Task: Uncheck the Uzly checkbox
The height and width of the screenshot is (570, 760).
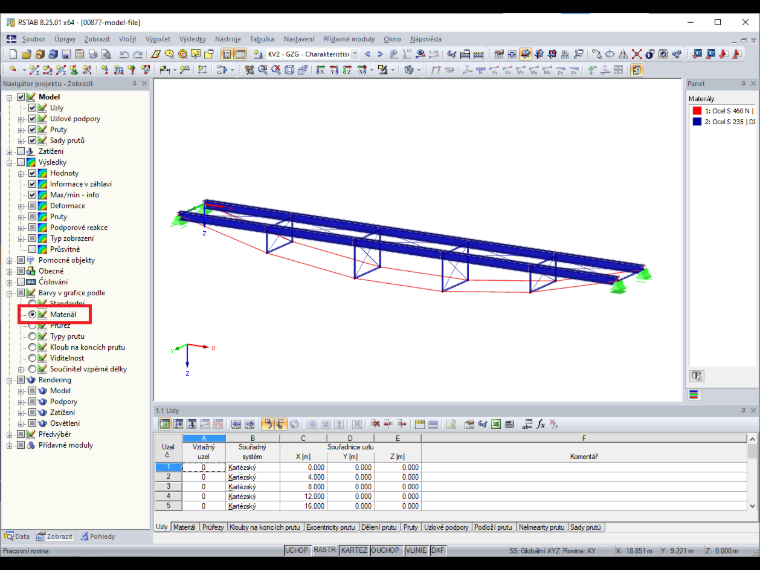Action: click(x=32, y=108)
